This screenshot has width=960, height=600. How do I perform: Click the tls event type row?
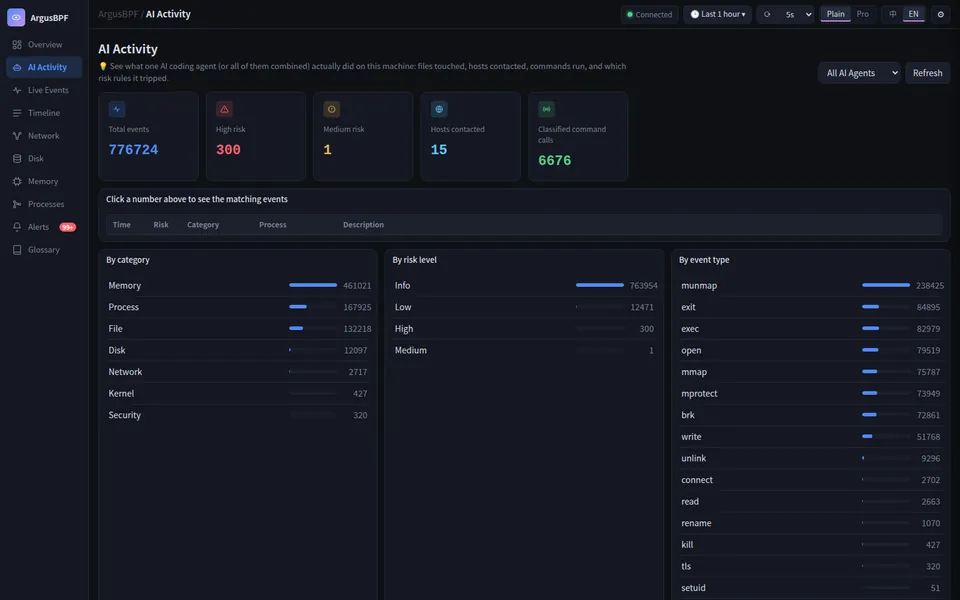[x=811, y=566]
